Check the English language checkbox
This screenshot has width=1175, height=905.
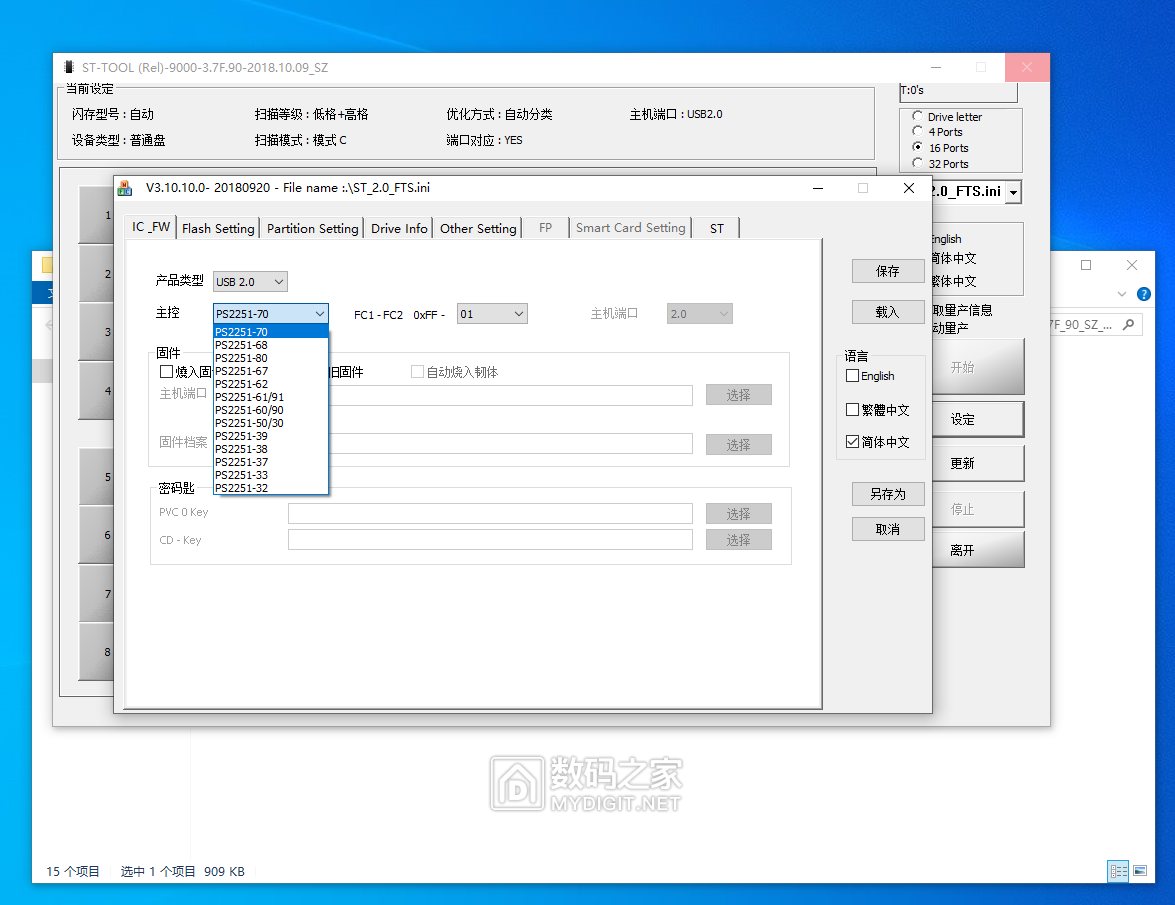point(853,376)
